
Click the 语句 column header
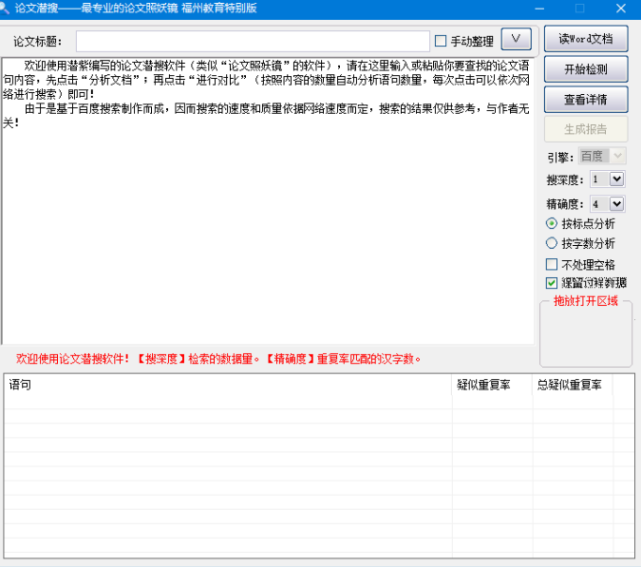(228, 385)
